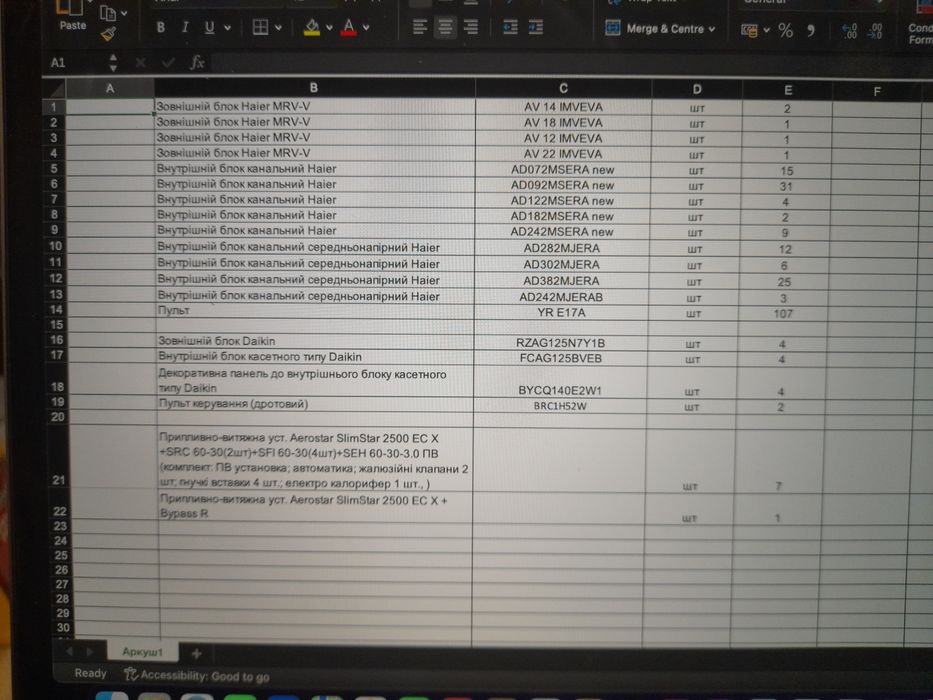Open the font colour dropdown arrow
The width and height of the screenshot is (933, 700).
coord(366,27)
